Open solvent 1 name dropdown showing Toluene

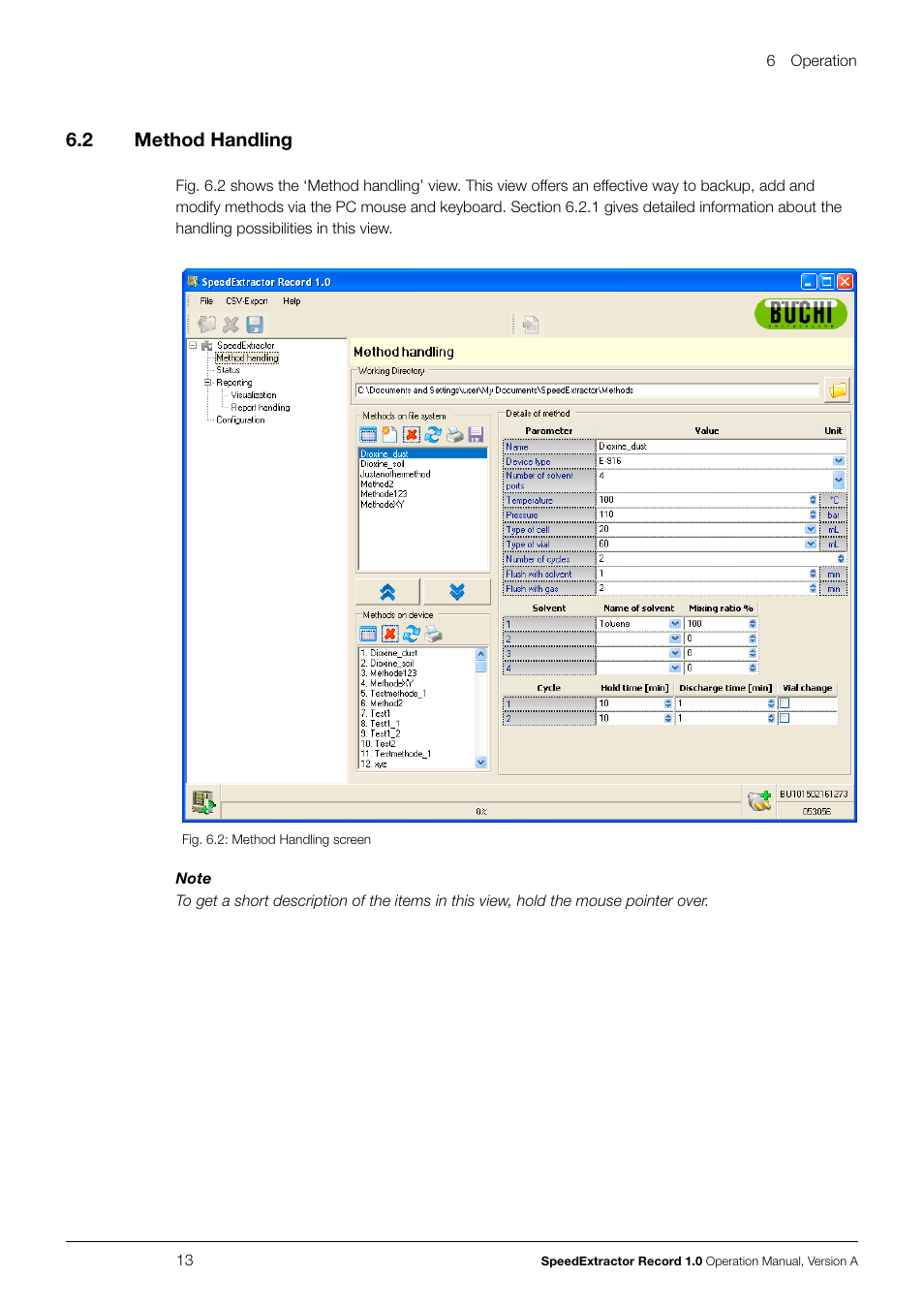tap(675, 624)
